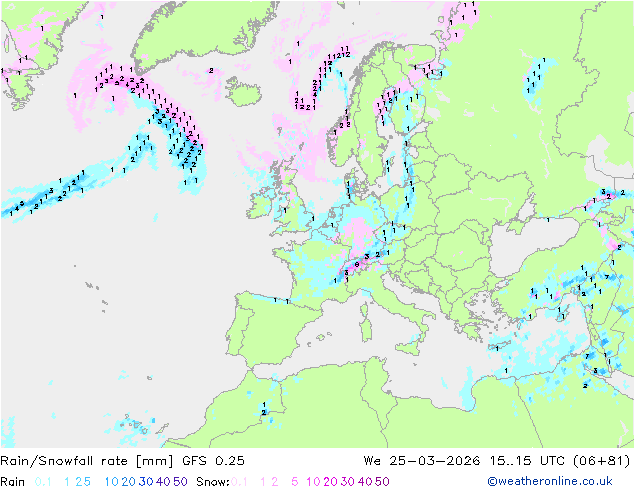Image resolution: width=634 pixels, height=490 pixels.
Task: Click the "Rain" legend label
Action: click(13, 482)
